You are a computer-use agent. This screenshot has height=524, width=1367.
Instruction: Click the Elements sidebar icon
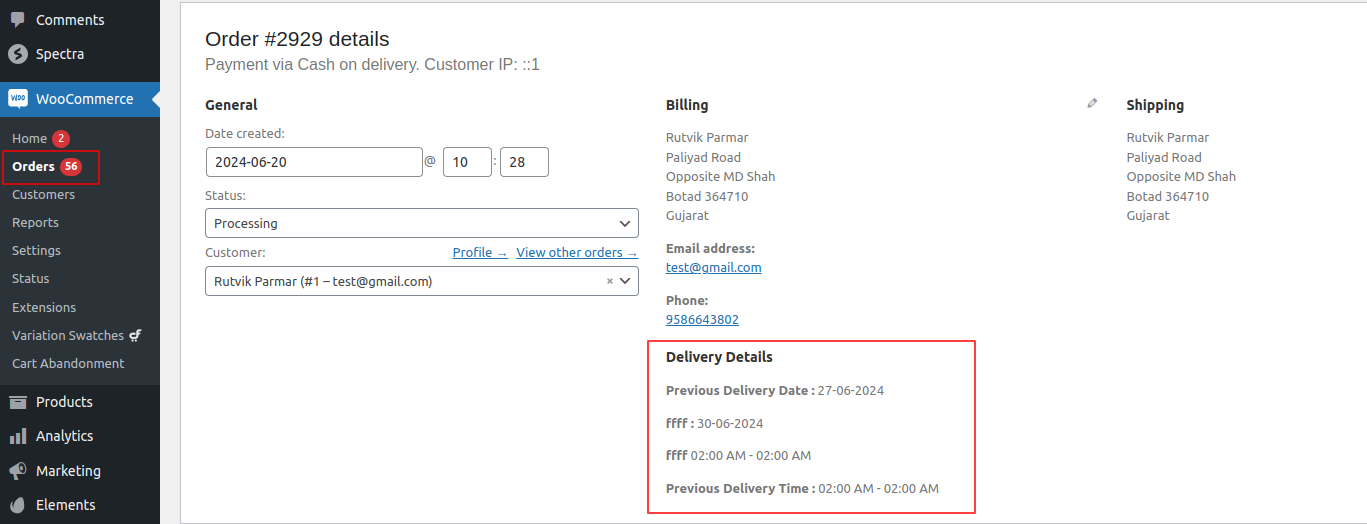point(17,505)
